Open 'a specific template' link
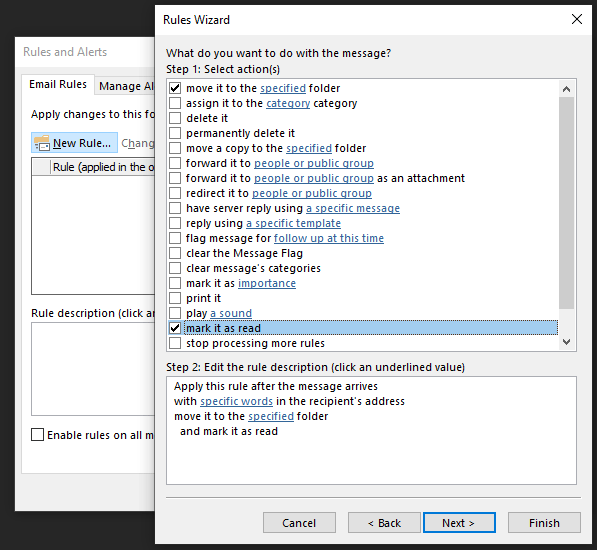597x550 pixels. pos(294,223)
